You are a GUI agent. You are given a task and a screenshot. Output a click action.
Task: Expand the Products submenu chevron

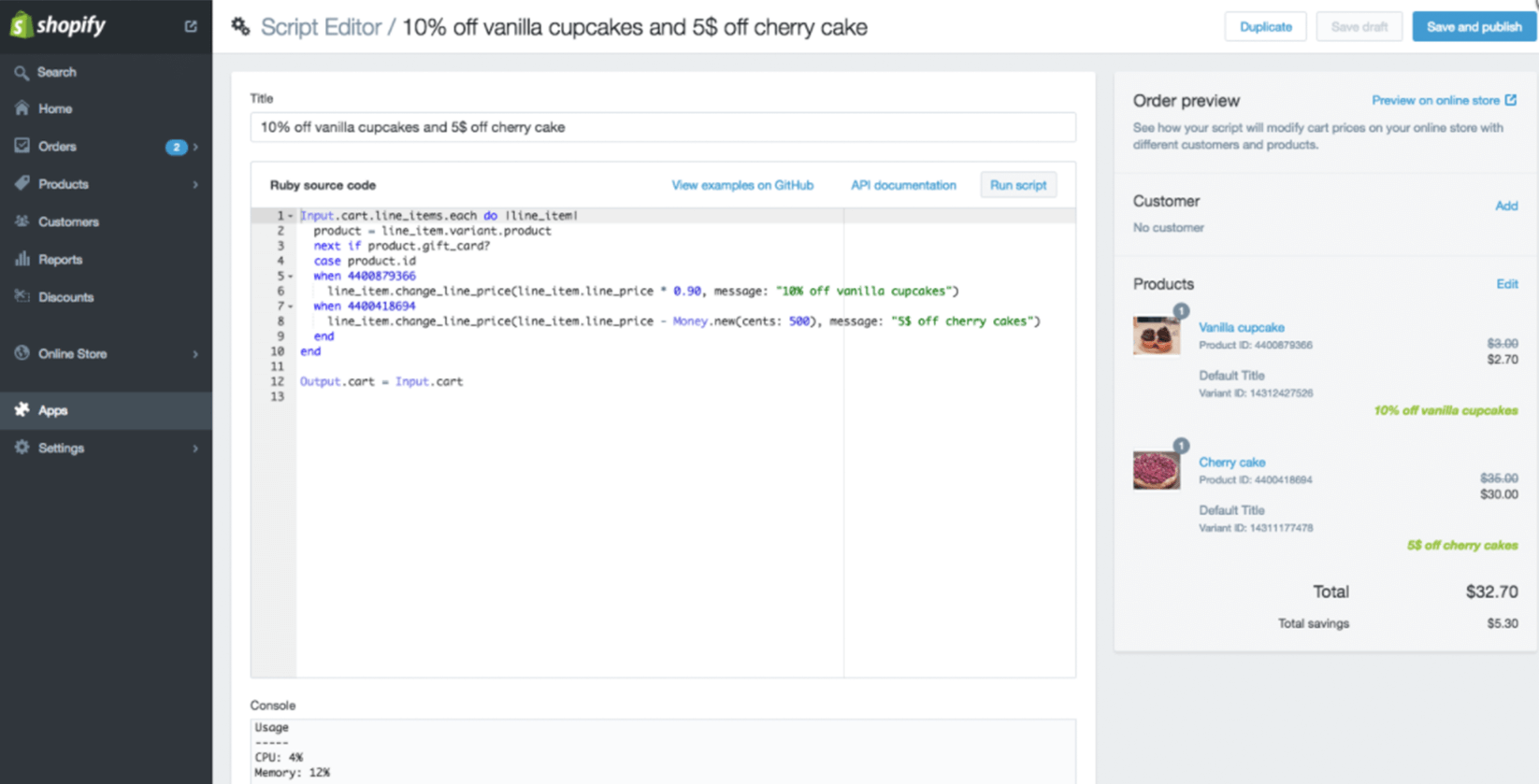click(x=195, y=184)
